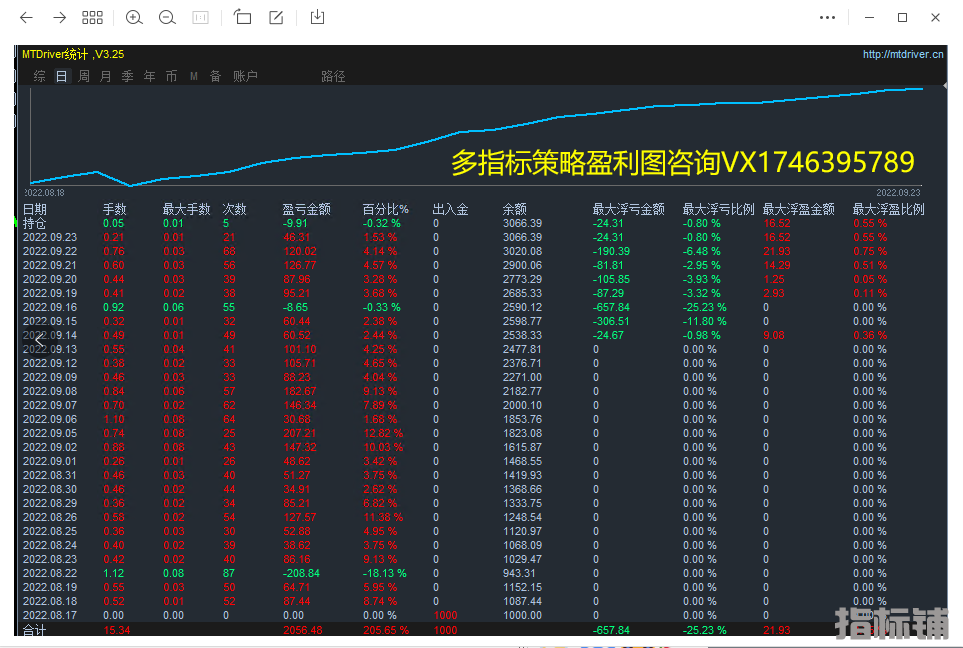Show the image at actual 1:1 size
This screenshot has height=648, width=963.
(200, 17)
